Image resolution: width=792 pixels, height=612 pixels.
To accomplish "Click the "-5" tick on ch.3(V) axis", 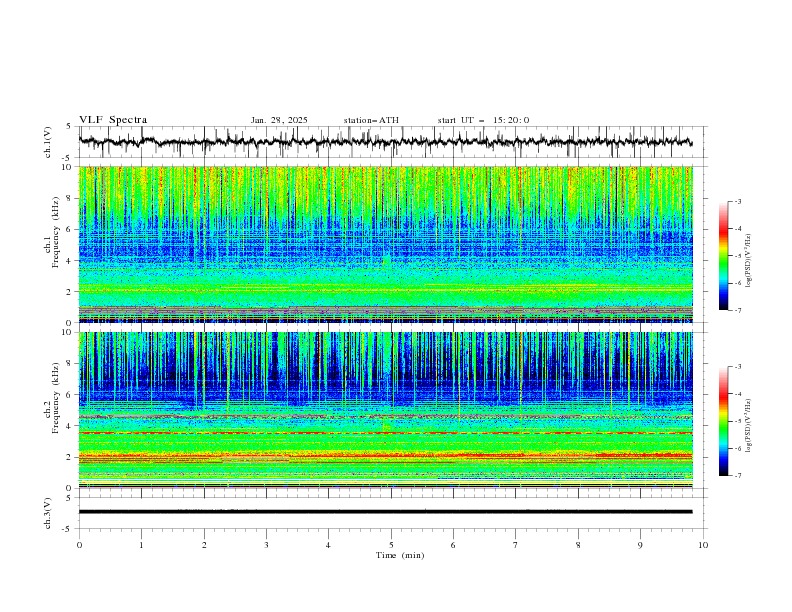I will (68, 529).
